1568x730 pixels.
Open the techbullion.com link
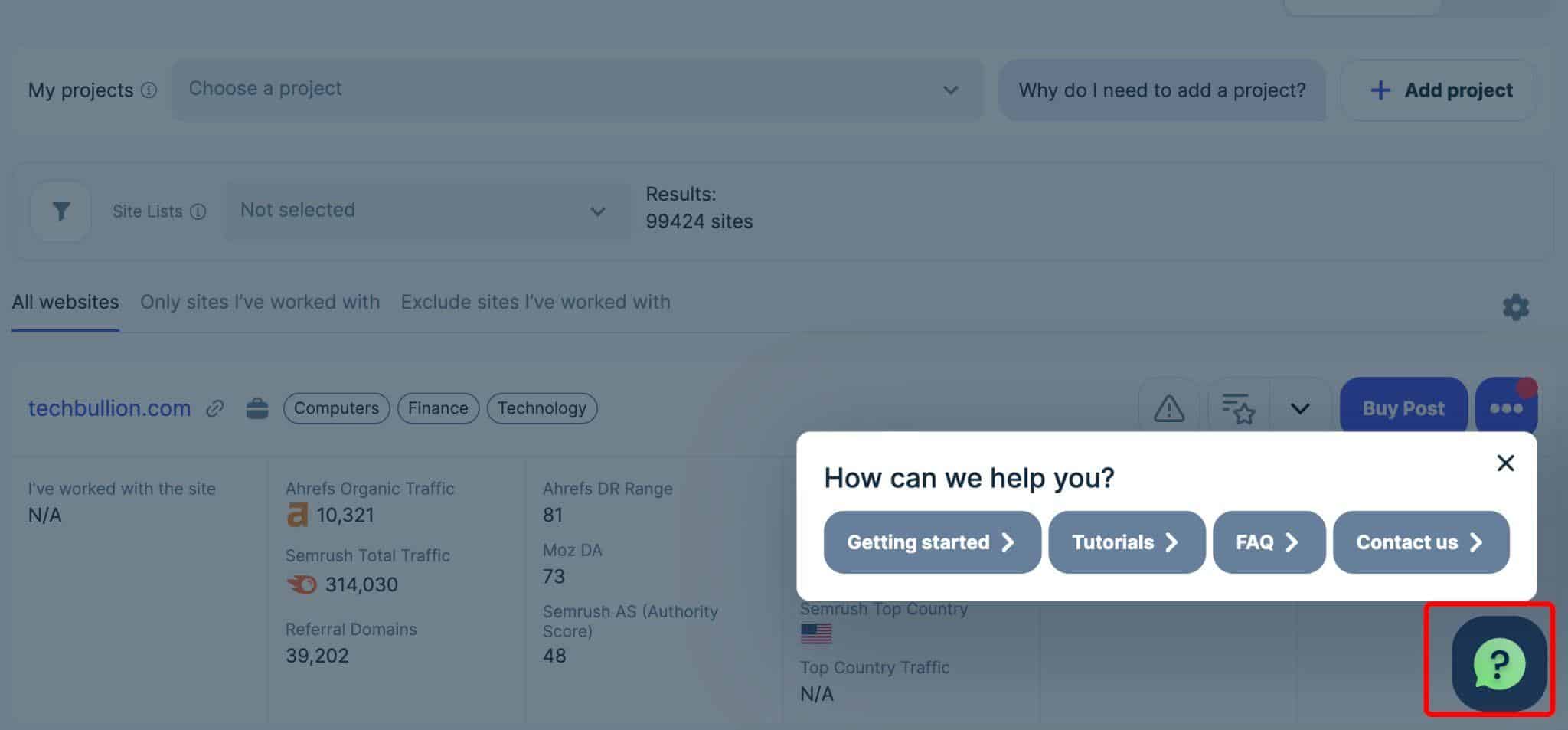[x=109, y=408]
